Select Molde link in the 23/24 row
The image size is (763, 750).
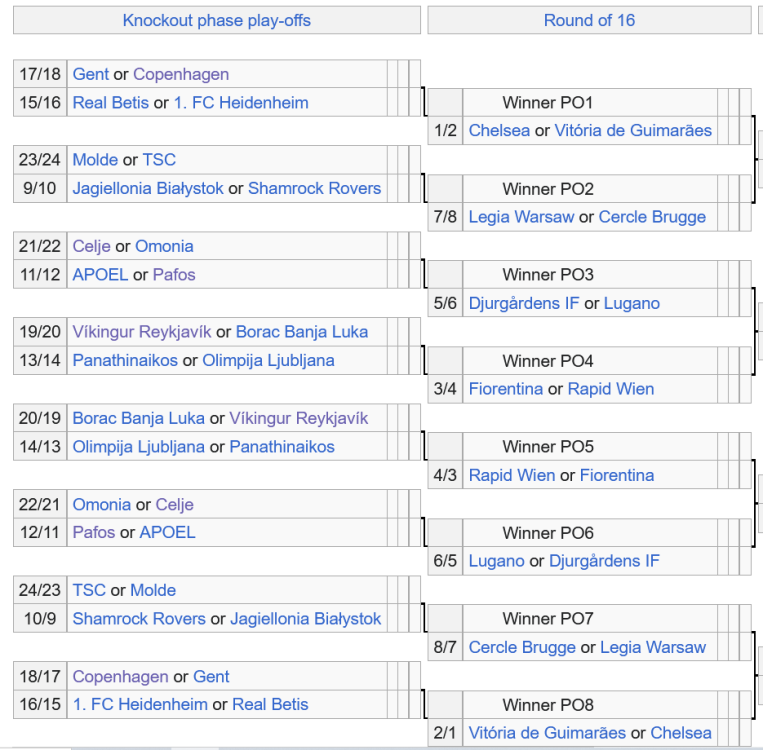click(x=95, y=160)
